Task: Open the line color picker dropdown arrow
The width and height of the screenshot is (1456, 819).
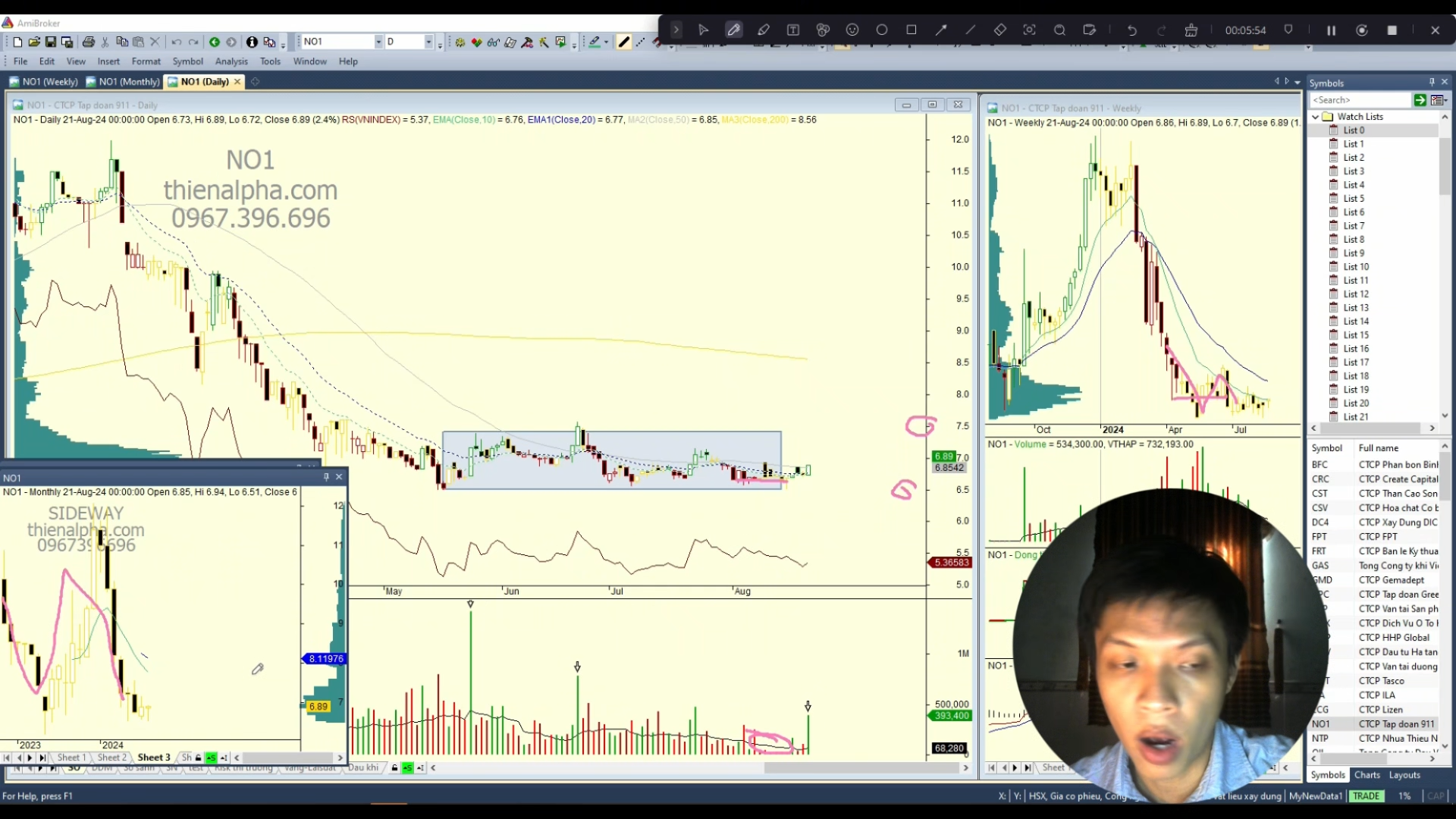Action: pyautogui.click(x=606, y=42)
